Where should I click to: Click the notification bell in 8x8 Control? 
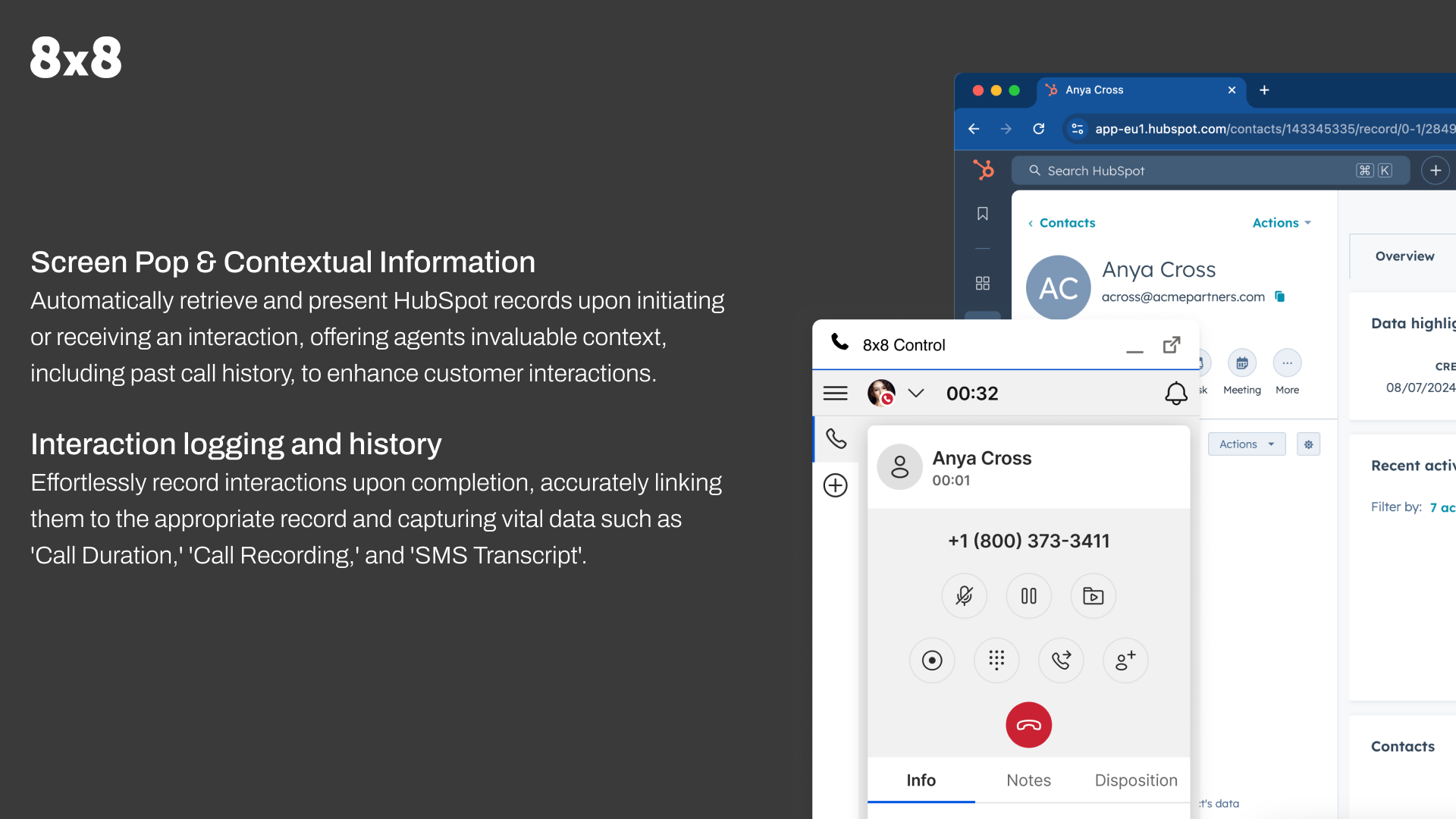pos(1175,393)
